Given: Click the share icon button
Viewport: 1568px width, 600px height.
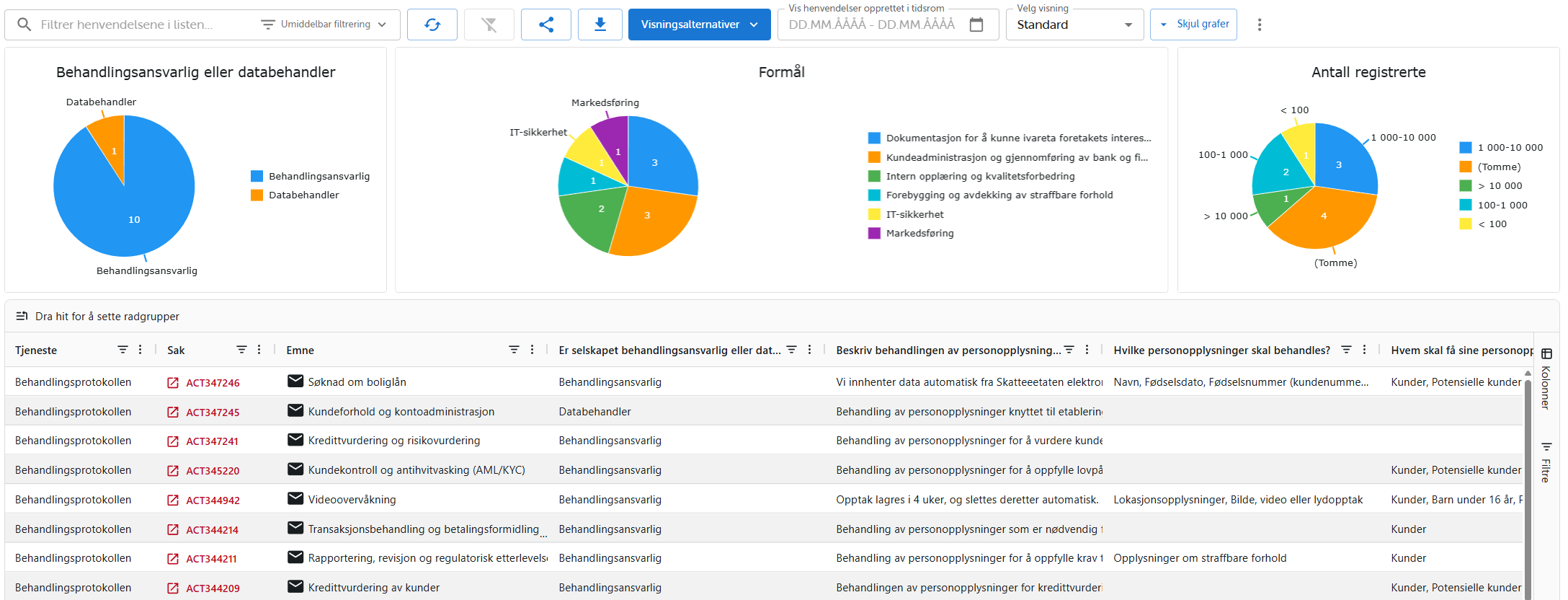Looking at the screenshot, I should click(x=545, y=25).
